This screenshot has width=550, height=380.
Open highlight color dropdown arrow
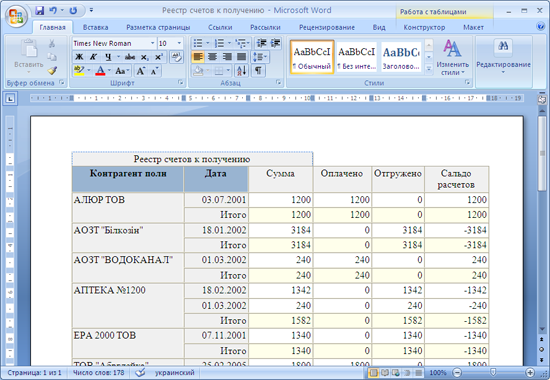89,71
